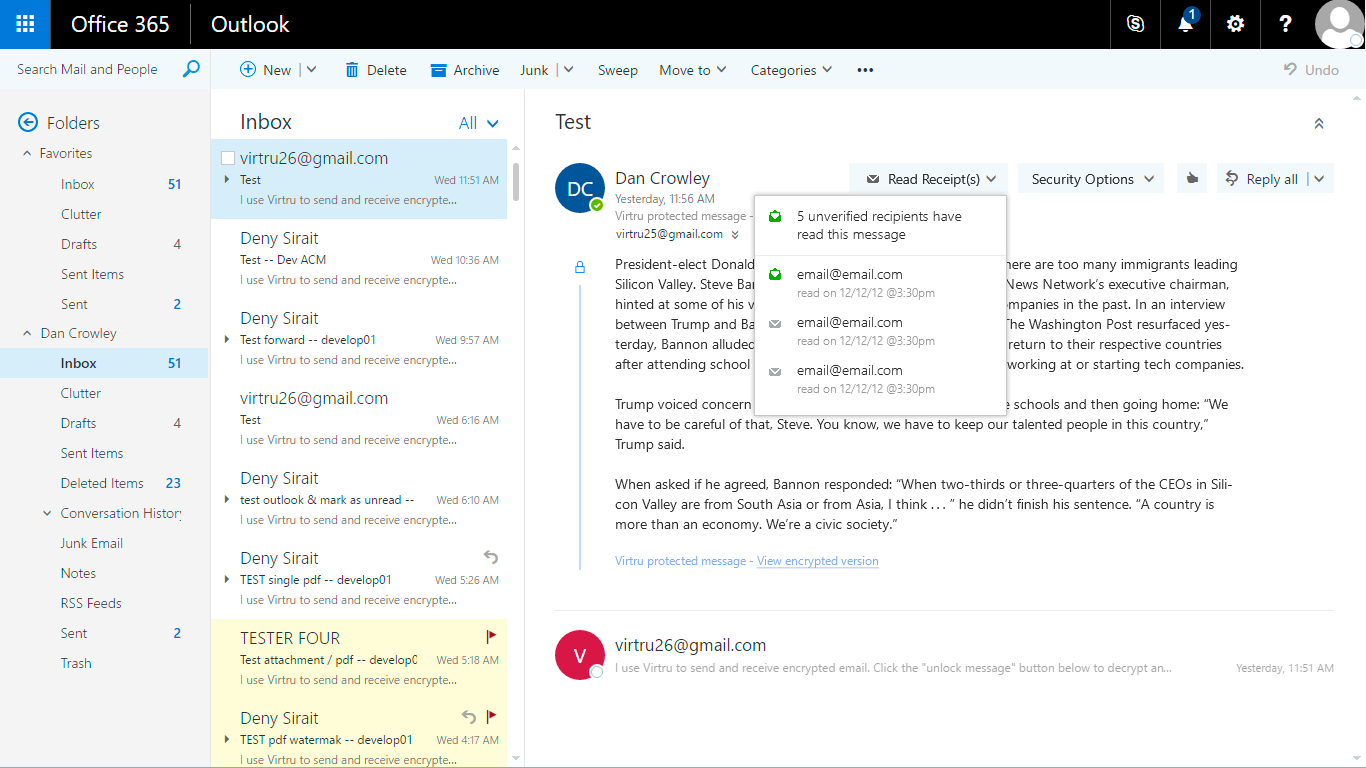This screenshot has height=768, width=1366.
Task: Click the Office 365 title link
Action: 120,24
